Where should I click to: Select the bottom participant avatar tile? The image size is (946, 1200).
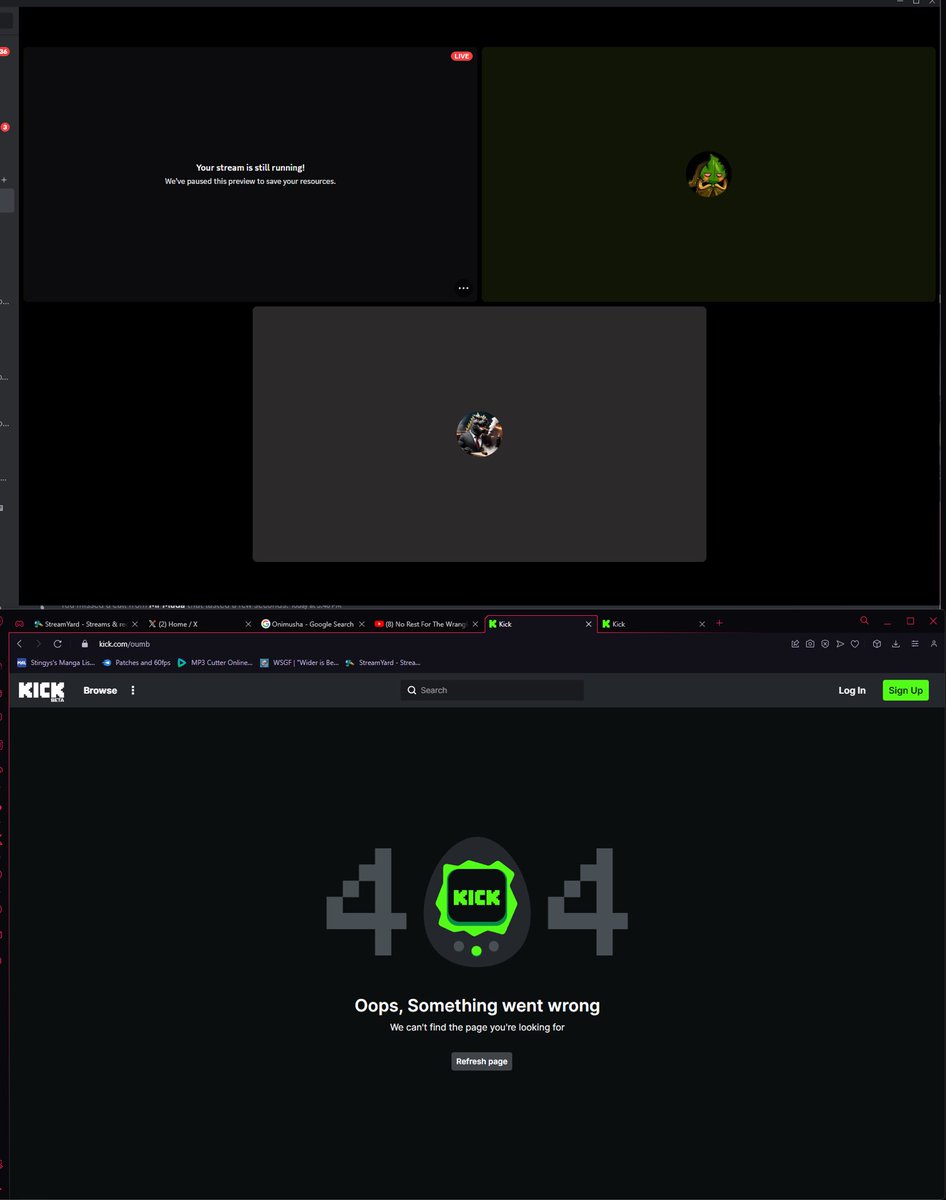tap(479, 434)
